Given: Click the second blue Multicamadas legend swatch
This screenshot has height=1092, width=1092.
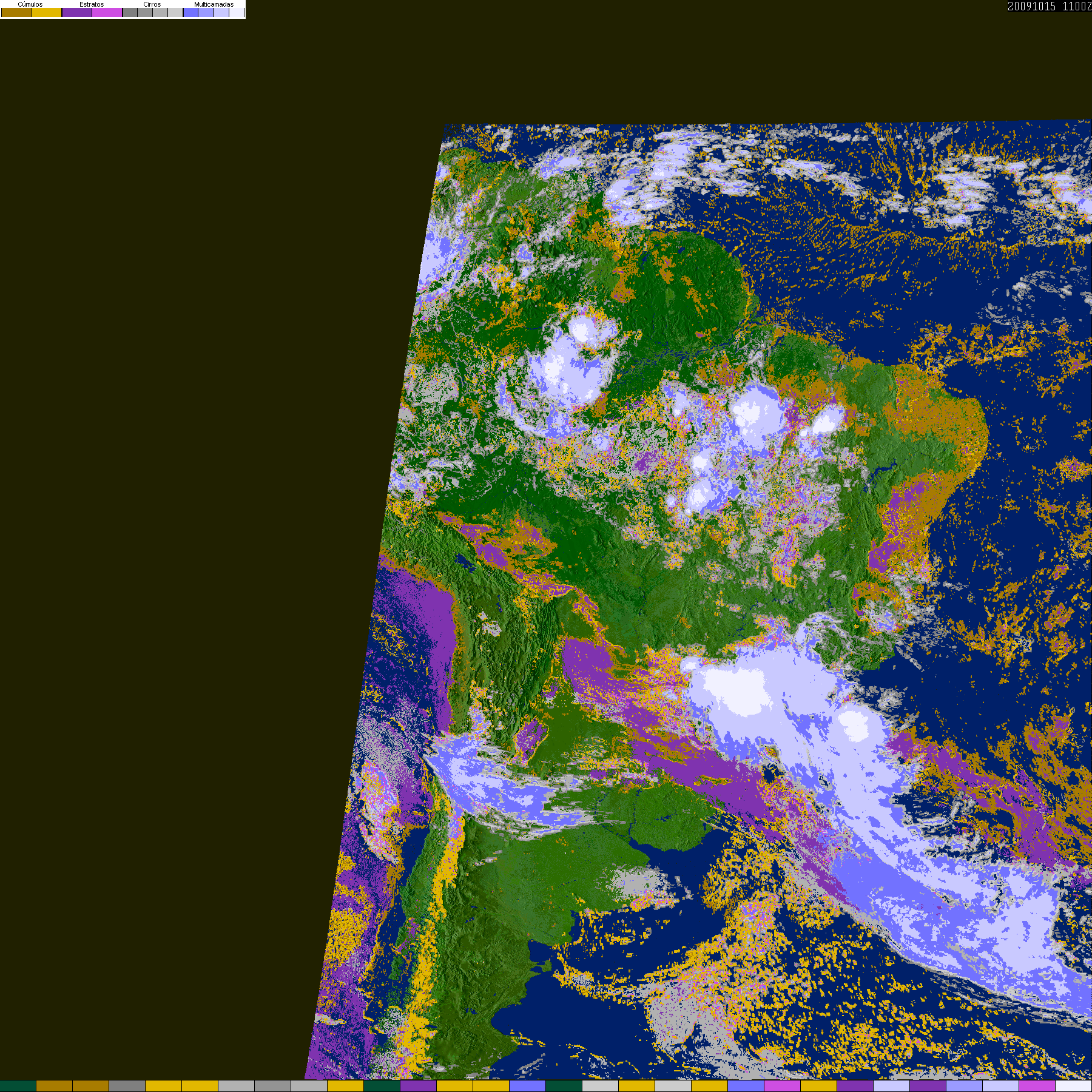Looking at the screenshot, I should 206,12.
